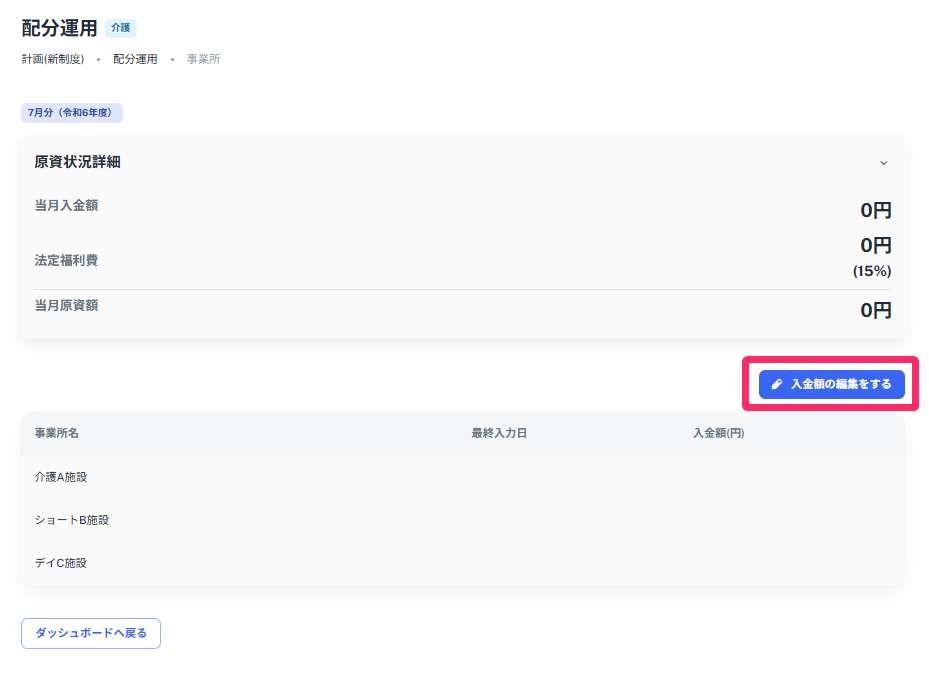Select the 配分運用 breadcrumb item

(135, 59)
